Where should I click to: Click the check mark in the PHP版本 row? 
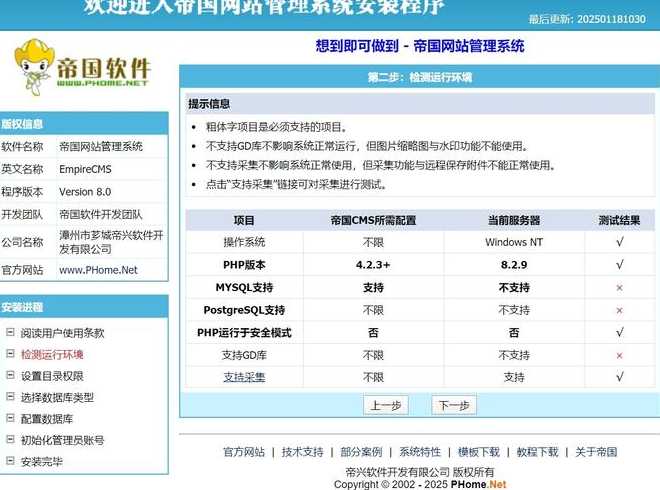pos(620,265)
